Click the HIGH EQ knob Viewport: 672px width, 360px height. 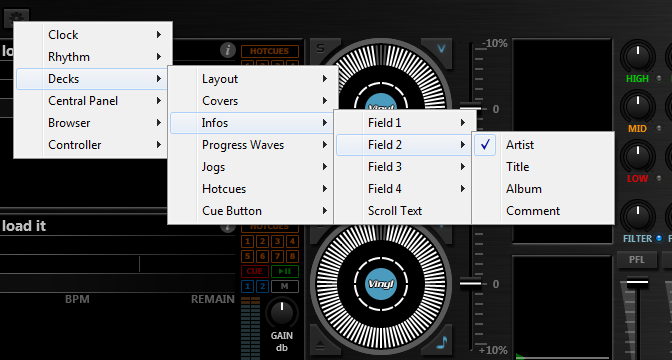click(638, 56)
